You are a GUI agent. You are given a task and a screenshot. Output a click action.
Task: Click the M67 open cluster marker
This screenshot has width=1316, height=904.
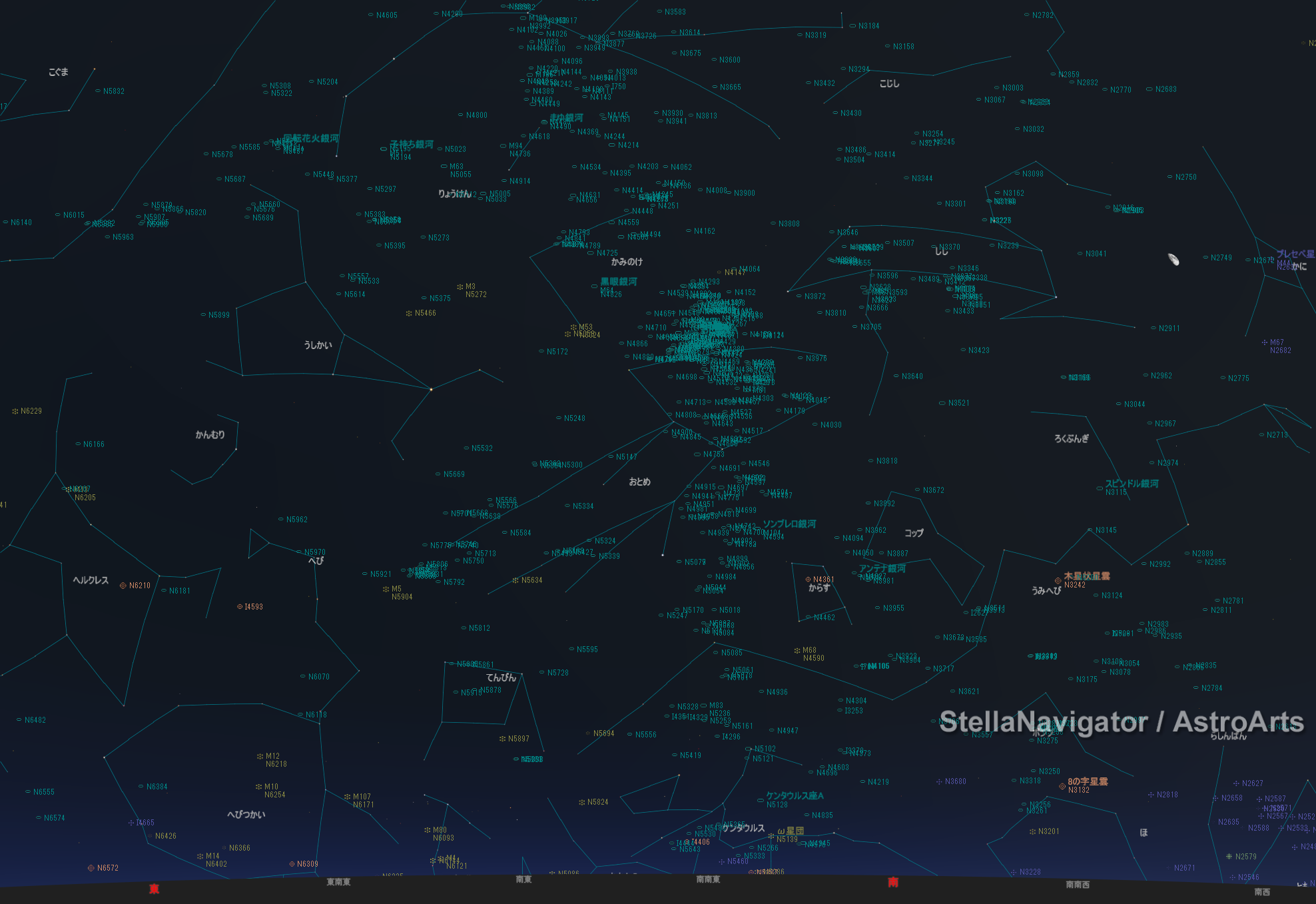[1264, 342]
